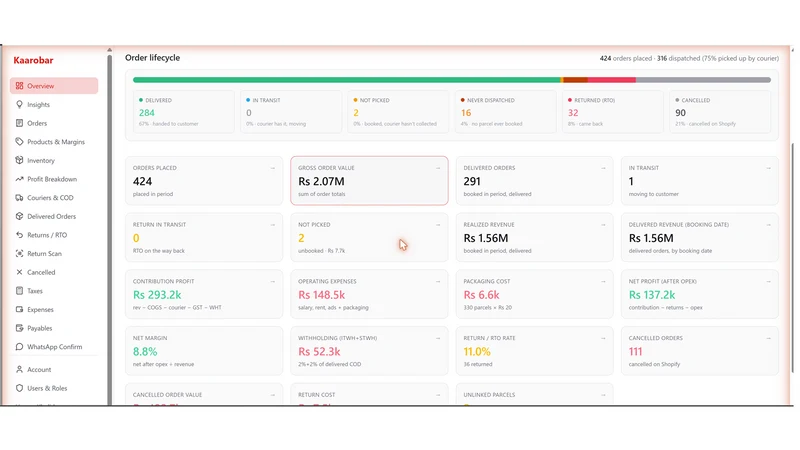Open the Not Picked card showing 'unbooked · Rs 7.7k'
The width and height of the screenshot is (800, 450).
click(369, 237)
